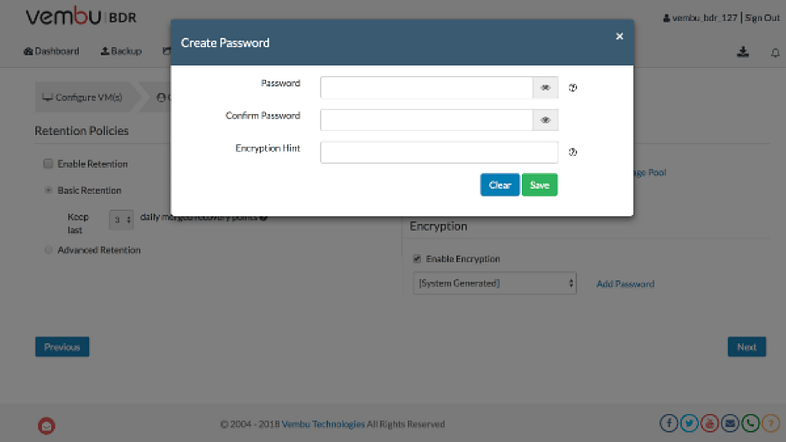Open YouTube link in footer
Screen dimensions: 786x442
(709, 423)
